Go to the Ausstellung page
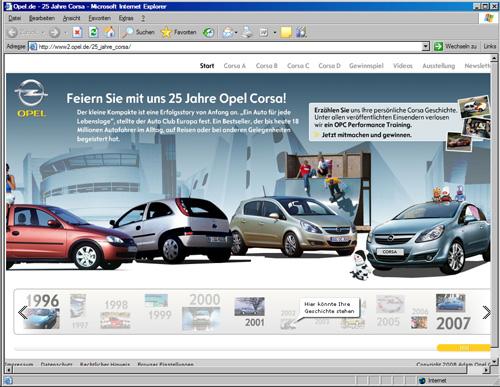 [439, 66]
